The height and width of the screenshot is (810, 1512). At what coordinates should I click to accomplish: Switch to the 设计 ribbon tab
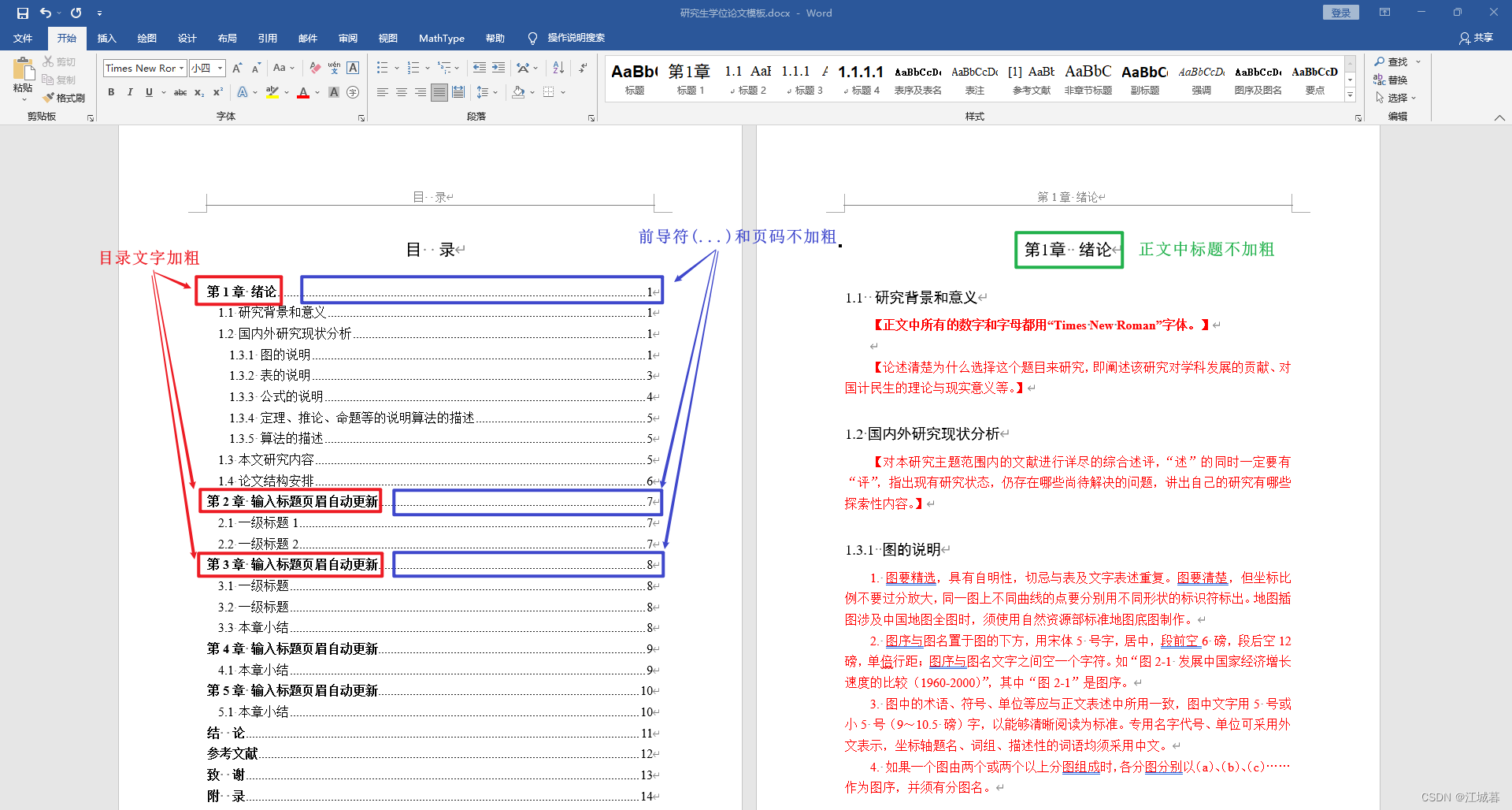[187, 38]
